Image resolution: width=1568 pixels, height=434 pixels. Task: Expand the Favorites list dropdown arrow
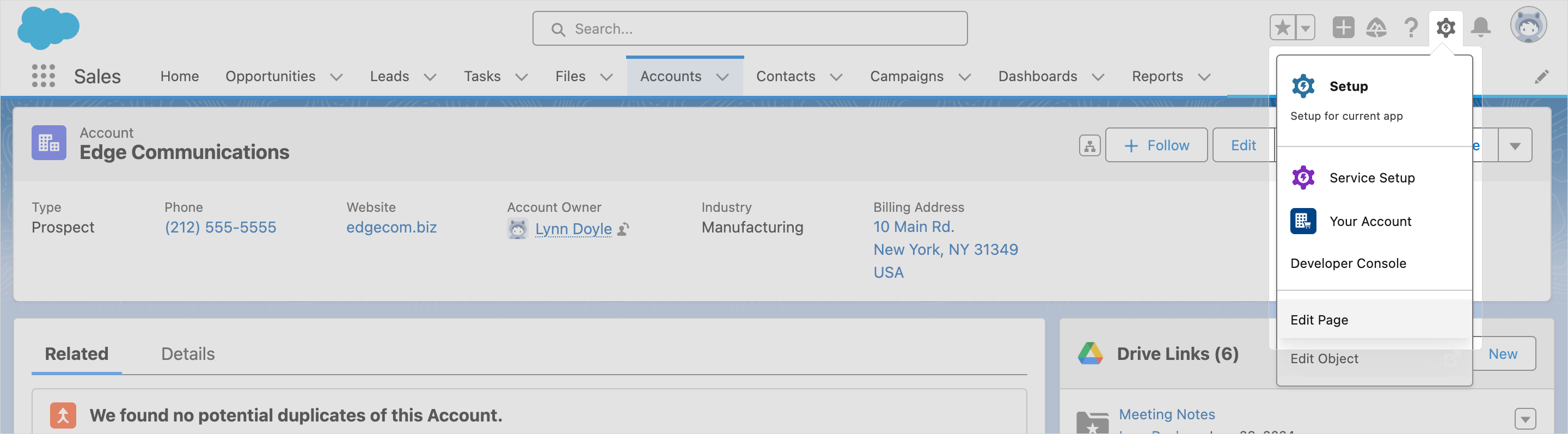(x=1305, y=28)
